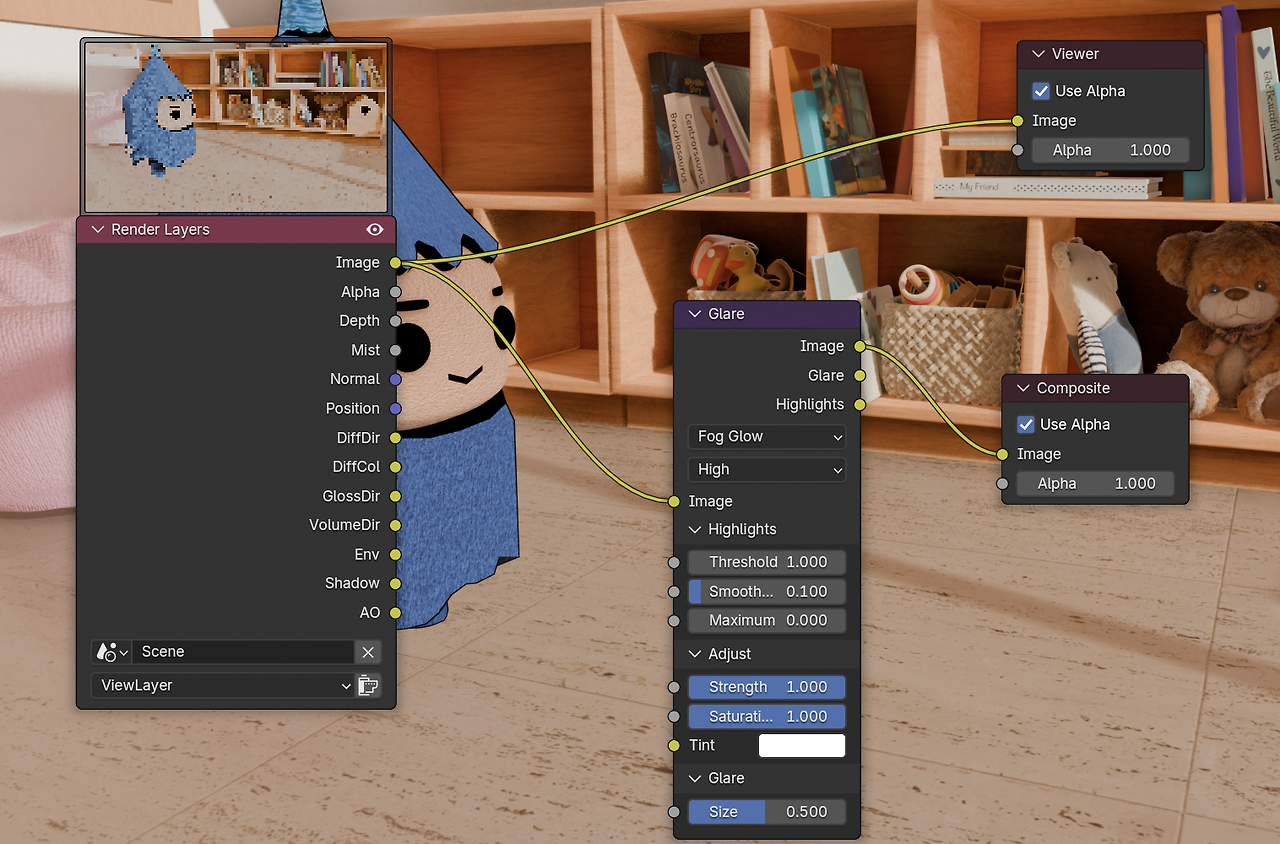
Task: Disable Use Alpha in the Viewer node
Action: (x=1041, y=91)
